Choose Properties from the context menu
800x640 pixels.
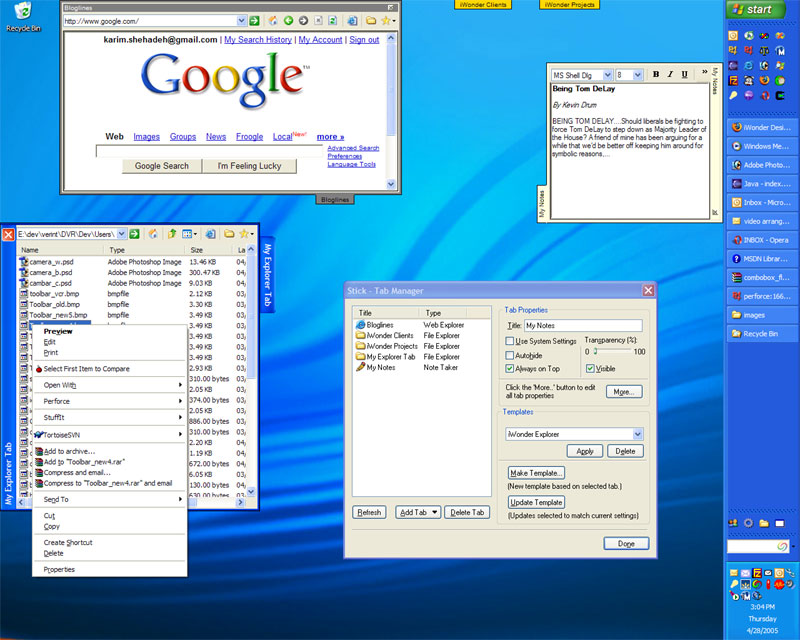[x=59, y=569]
